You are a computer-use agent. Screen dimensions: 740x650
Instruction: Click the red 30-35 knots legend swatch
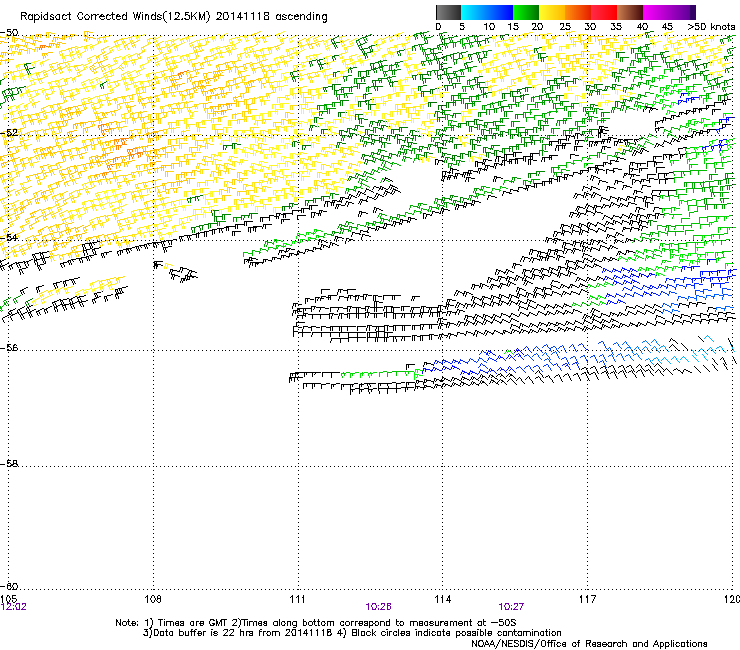(x=604, y=12)
